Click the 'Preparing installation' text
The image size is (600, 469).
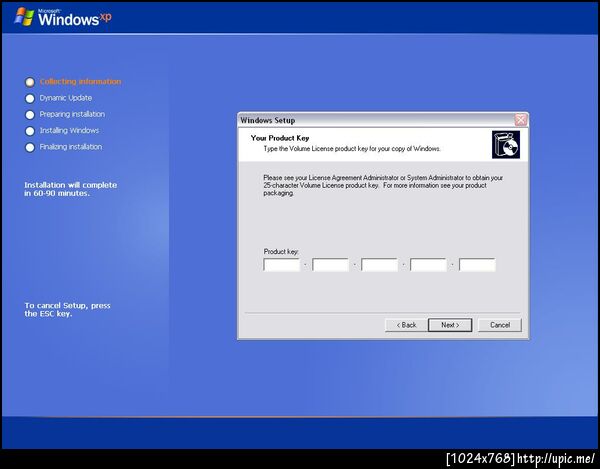[x=72, y=114]
